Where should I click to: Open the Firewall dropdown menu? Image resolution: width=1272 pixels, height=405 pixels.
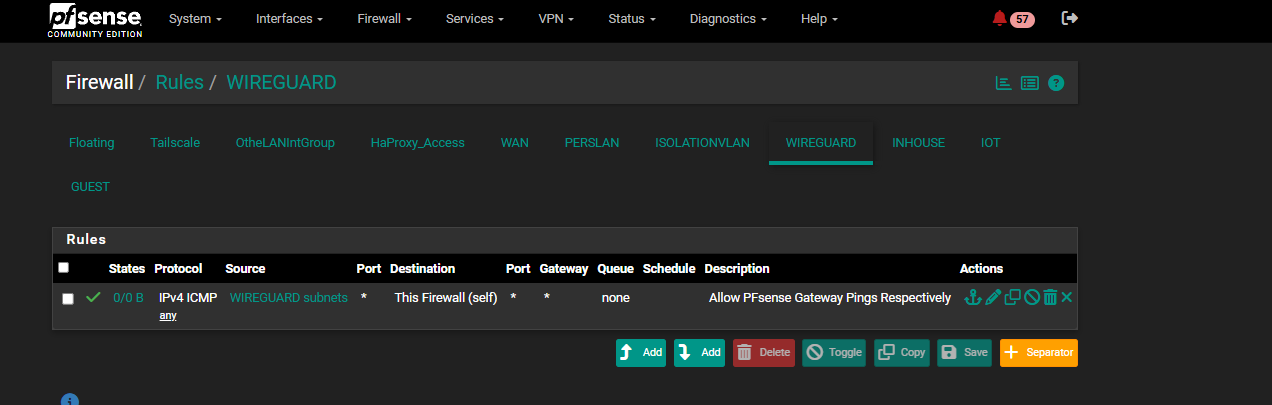point(385,19)
